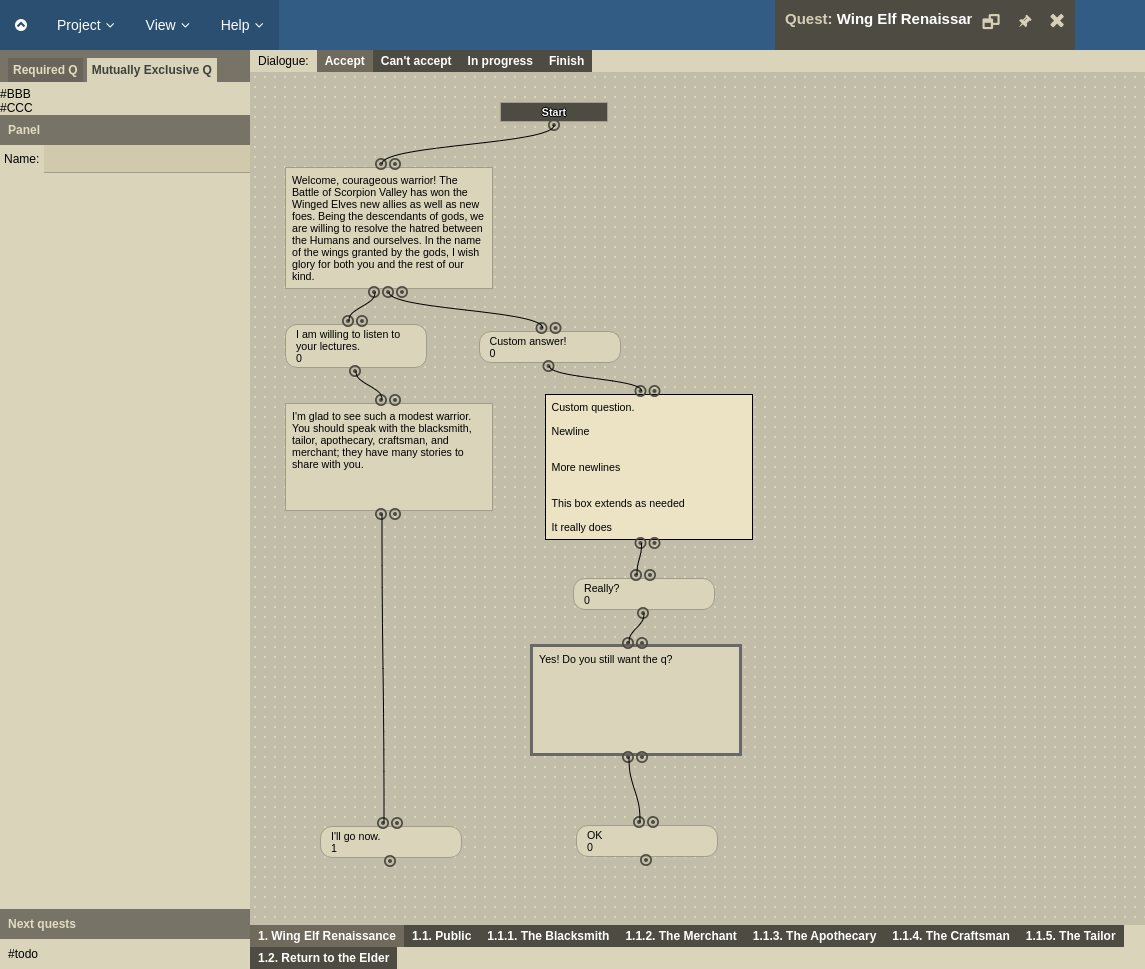Open the Help dropdown menu
Viewport: 1145px width, 969px height.
[x=242, y=25]
